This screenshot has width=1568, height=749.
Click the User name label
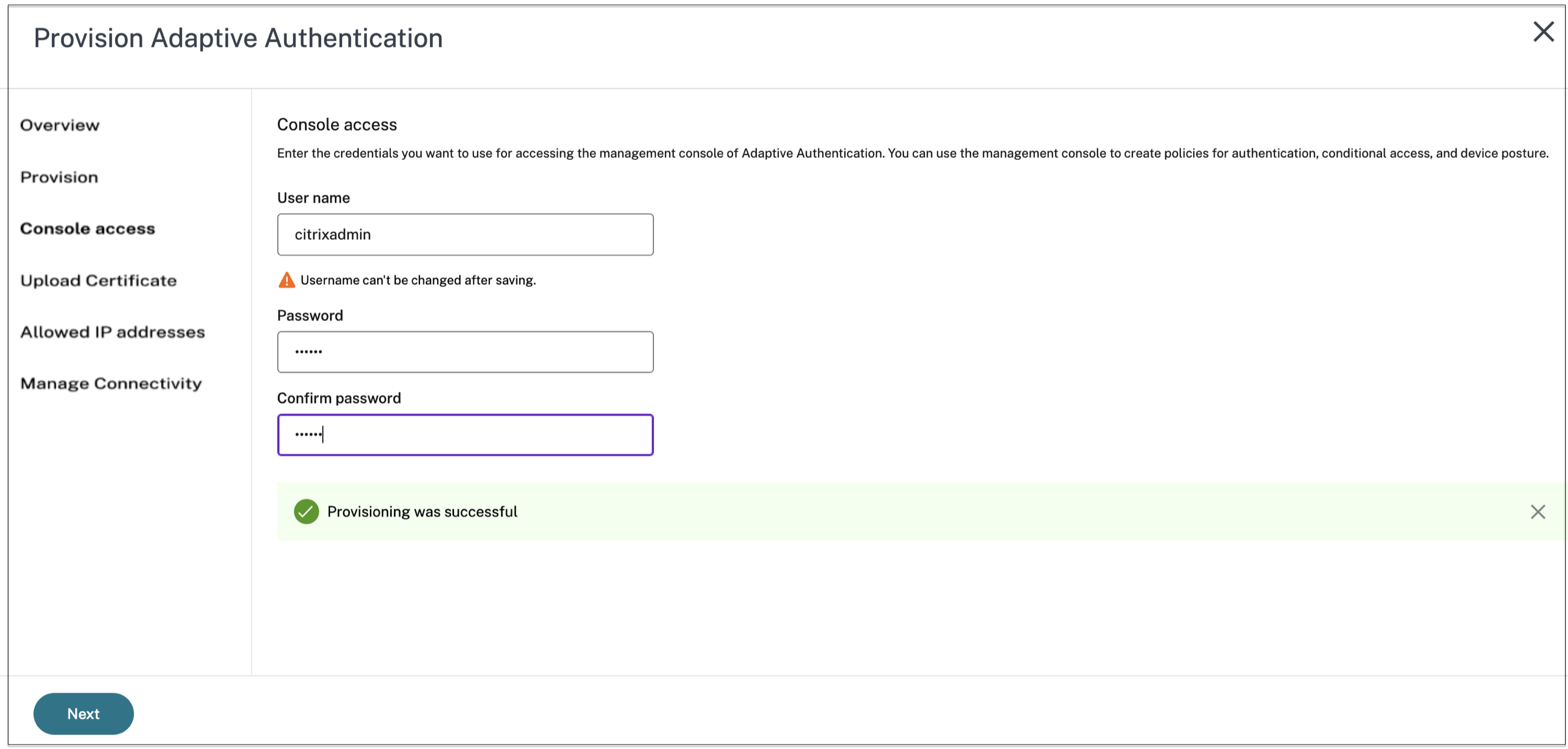coord(313,198)
